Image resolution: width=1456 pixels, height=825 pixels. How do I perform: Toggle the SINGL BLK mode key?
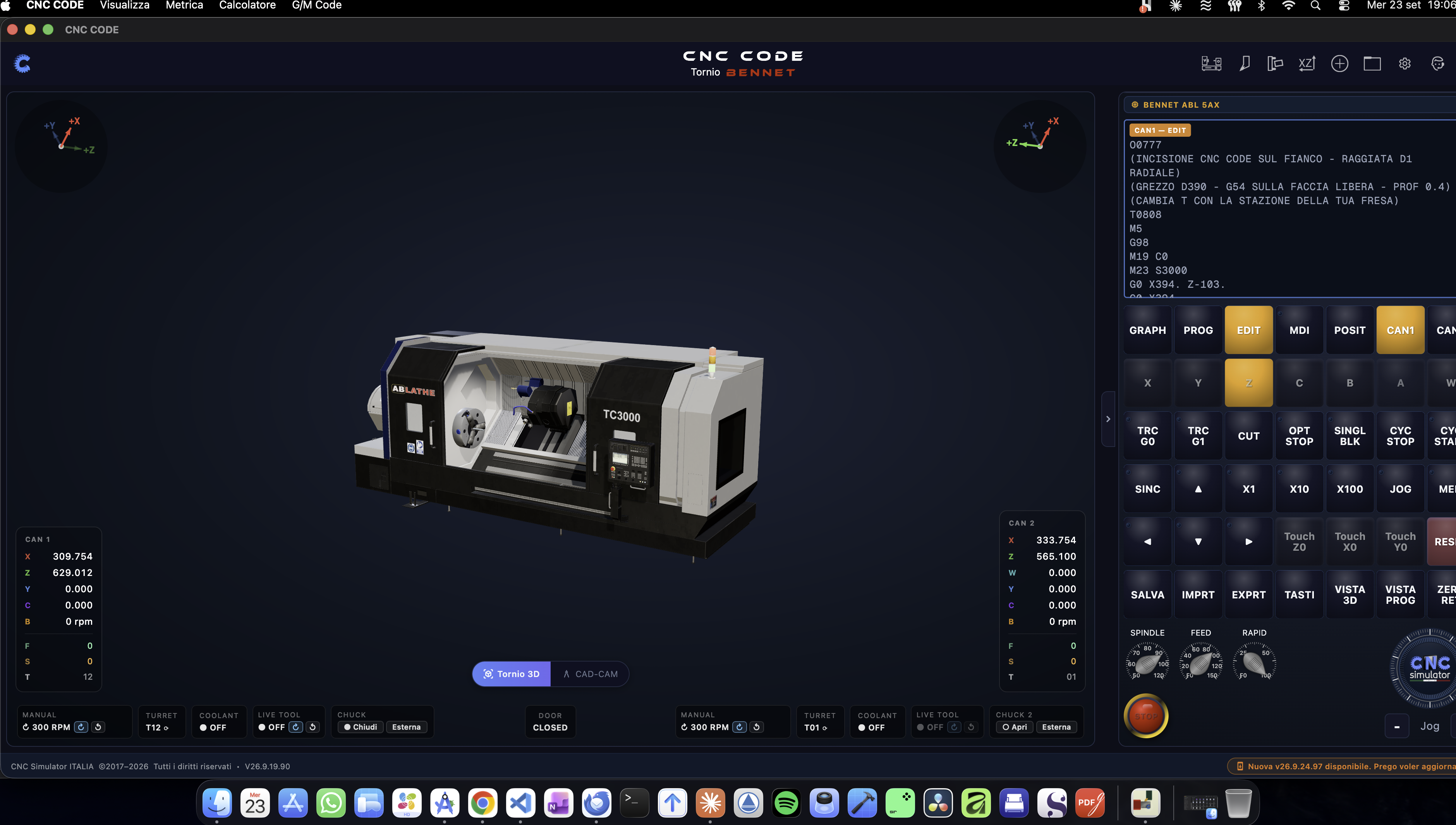(1350, 436)
